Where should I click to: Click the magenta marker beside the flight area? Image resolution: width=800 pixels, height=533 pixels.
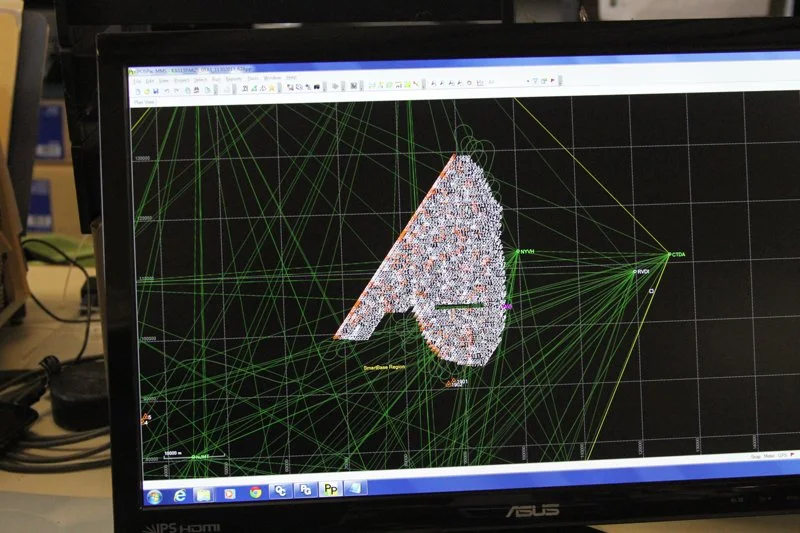[x=506, y=307]
